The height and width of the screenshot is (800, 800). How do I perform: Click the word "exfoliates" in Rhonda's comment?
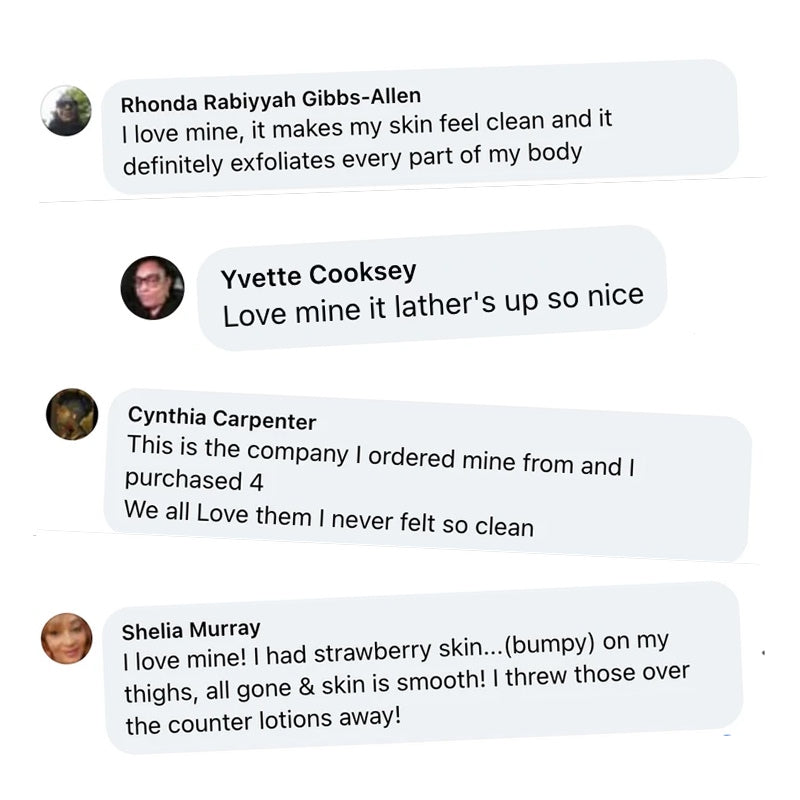point(290,160)
